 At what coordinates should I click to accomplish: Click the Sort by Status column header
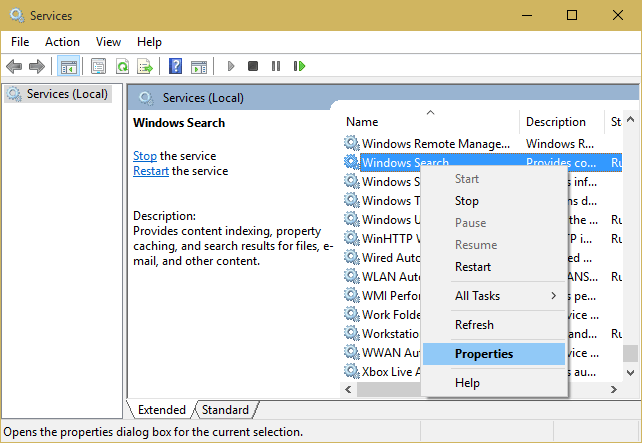point(614,122)
